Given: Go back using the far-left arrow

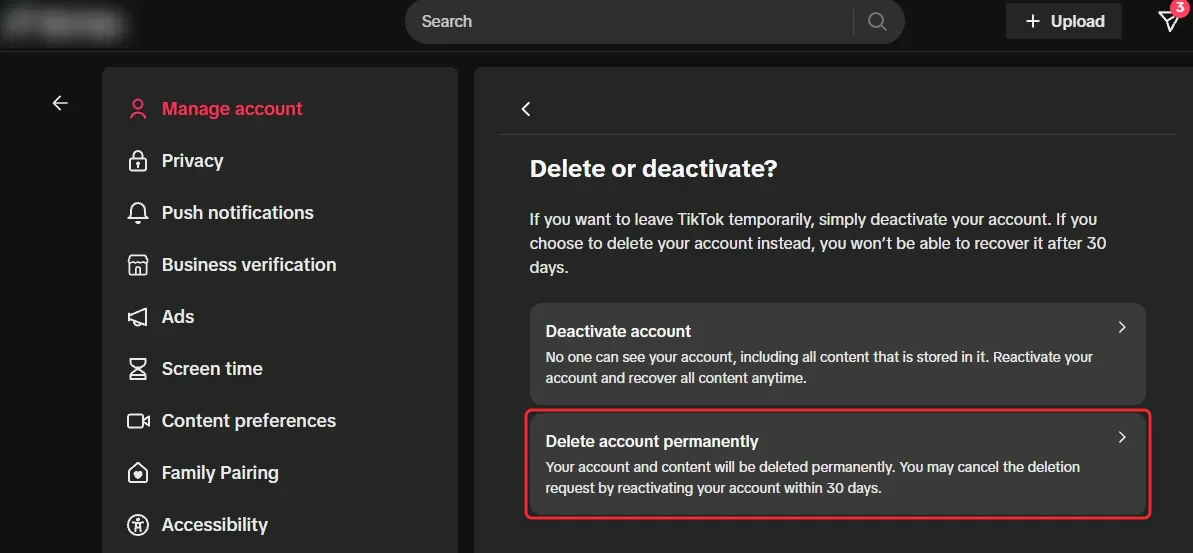Looking at the screenshot, I should (60, 103).
